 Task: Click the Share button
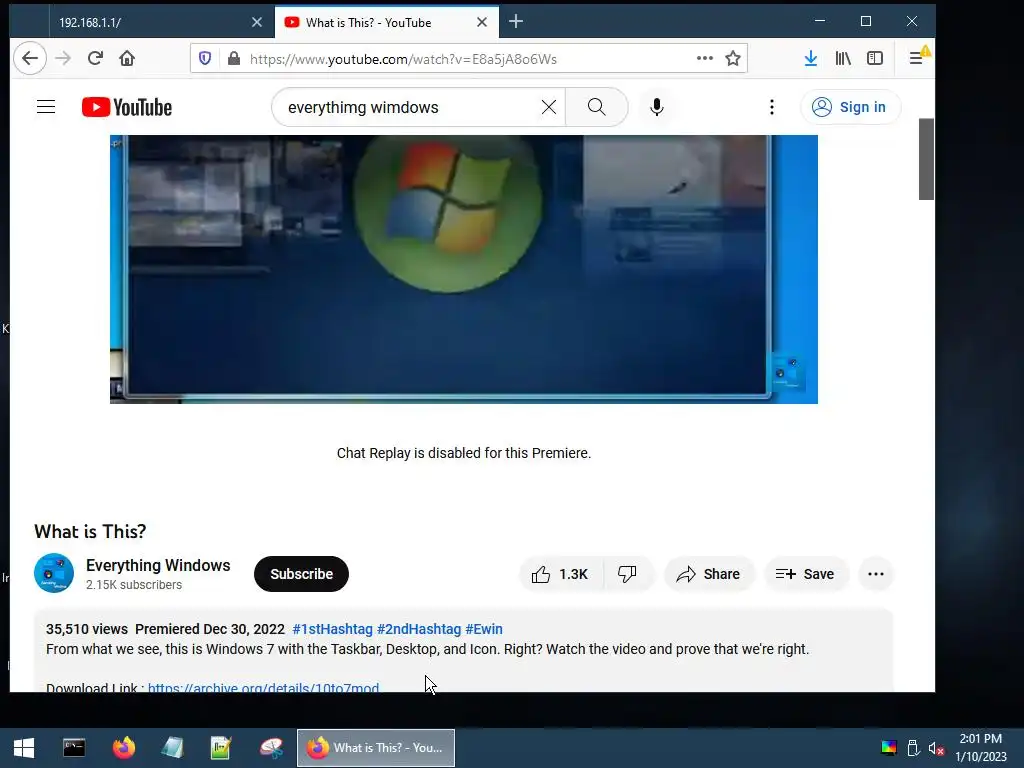click(x=709, y=574)
